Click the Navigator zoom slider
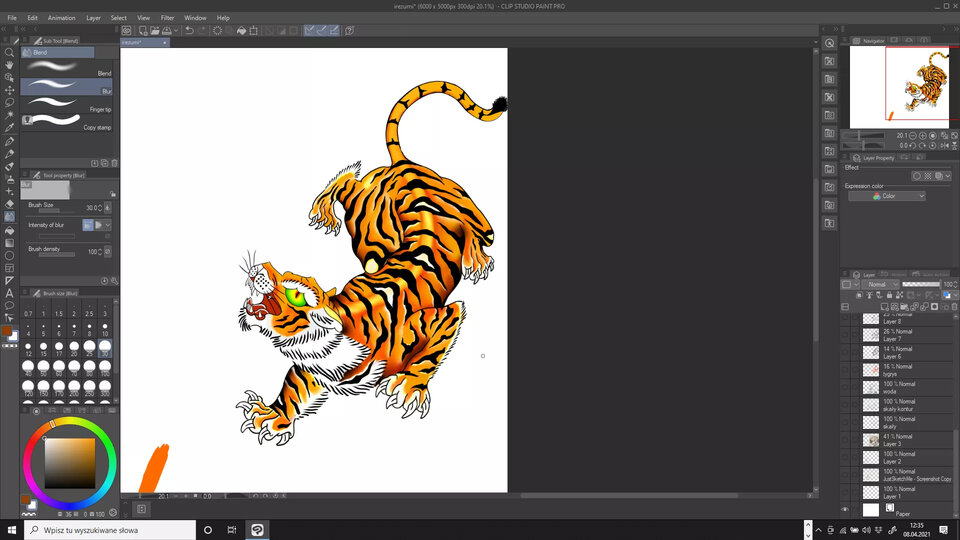The image size is (960, 540). [863, 135]
